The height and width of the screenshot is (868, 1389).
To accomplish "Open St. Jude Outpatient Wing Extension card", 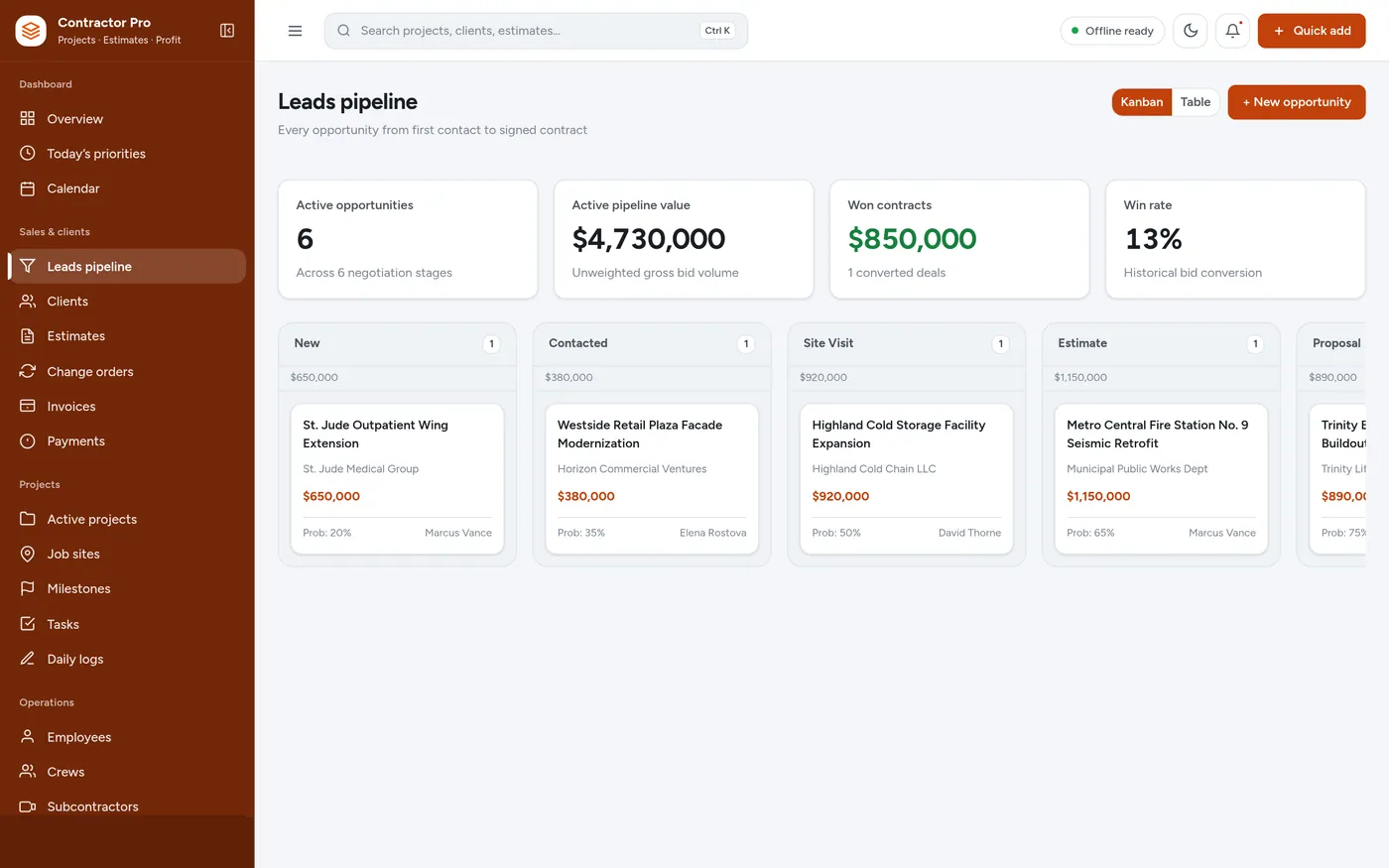I will (397, 478).
